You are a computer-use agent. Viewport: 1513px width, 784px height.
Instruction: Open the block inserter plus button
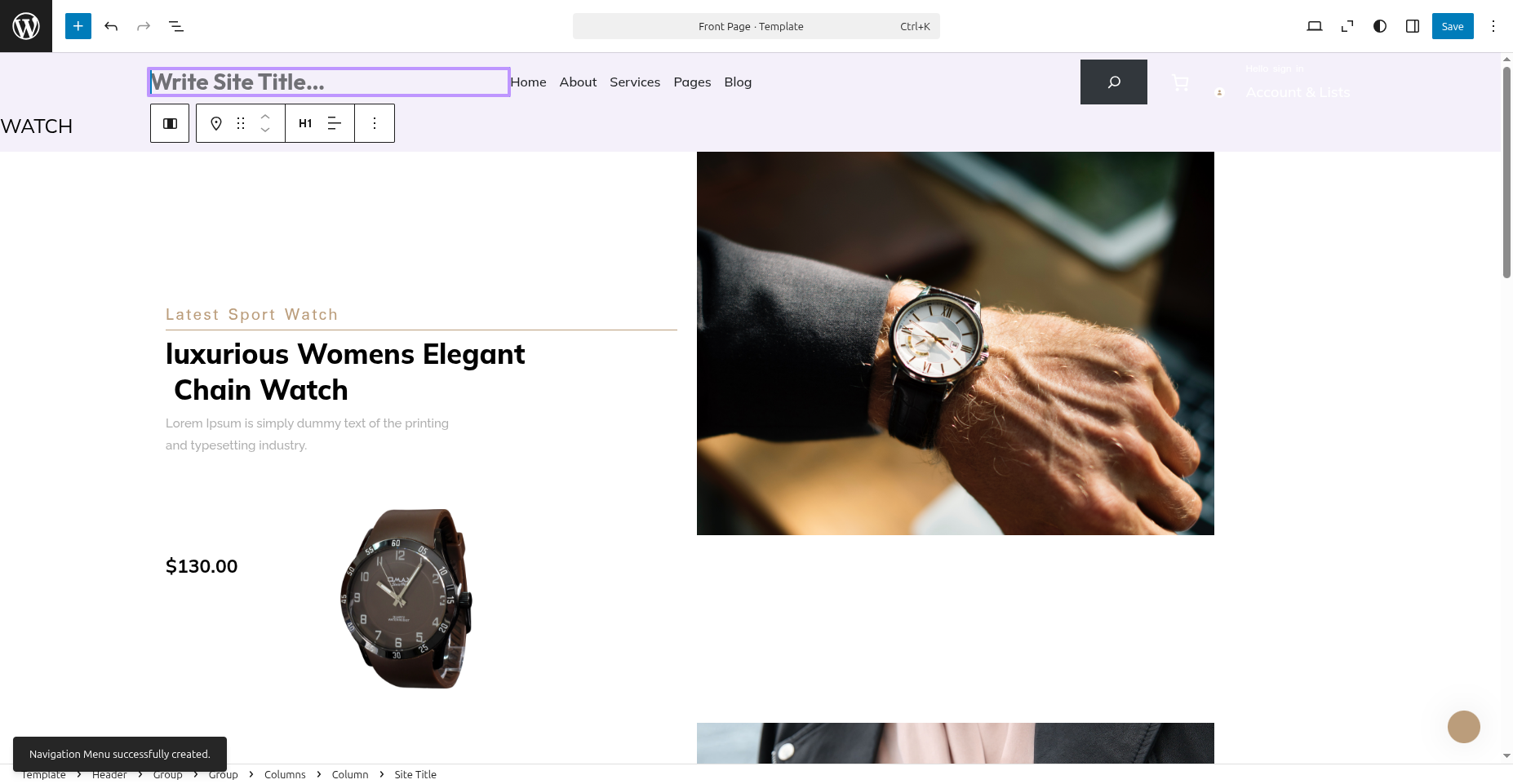click(78, 26)
